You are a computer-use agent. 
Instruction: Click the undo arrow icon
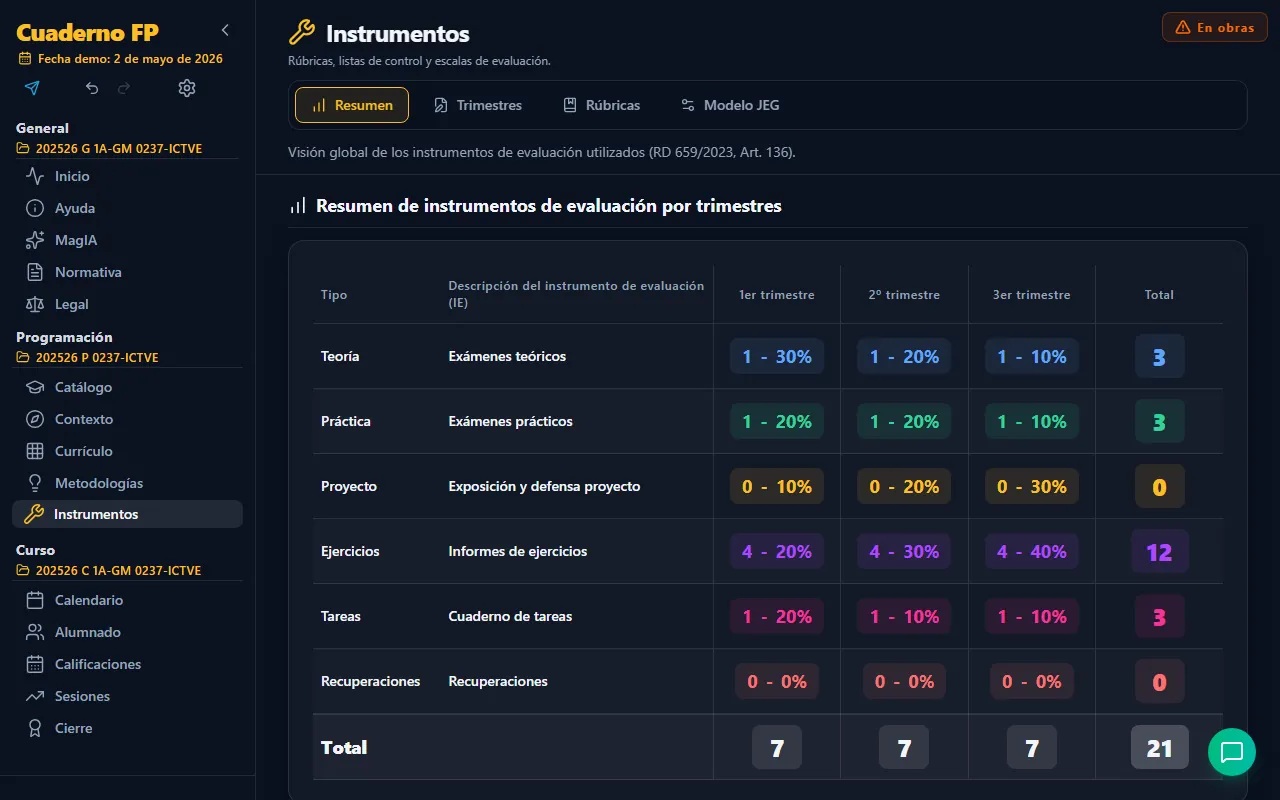[92, 88]
